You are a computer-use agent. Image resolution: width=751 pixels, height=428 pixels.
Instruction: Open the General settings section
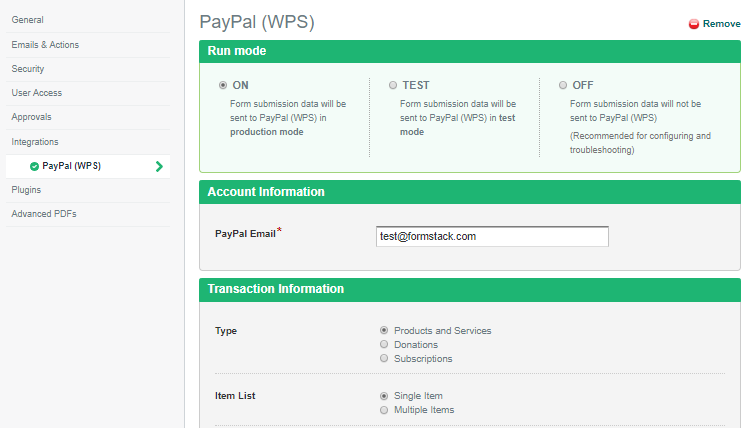click(x=27, y=20)
